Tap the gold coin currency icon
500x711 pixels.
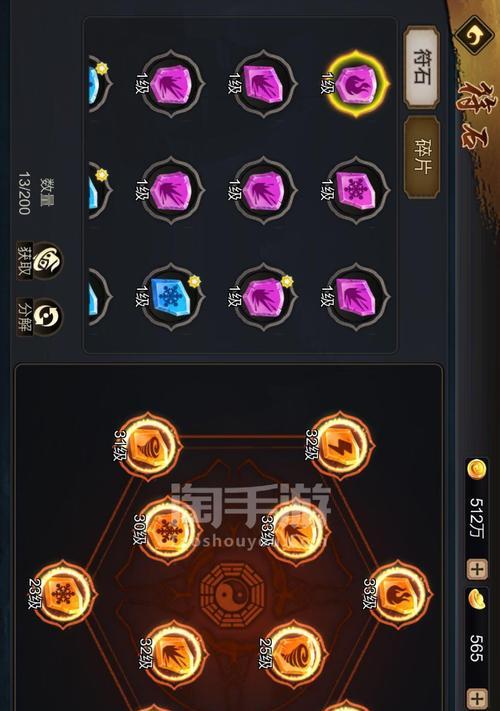click(476, 470)
